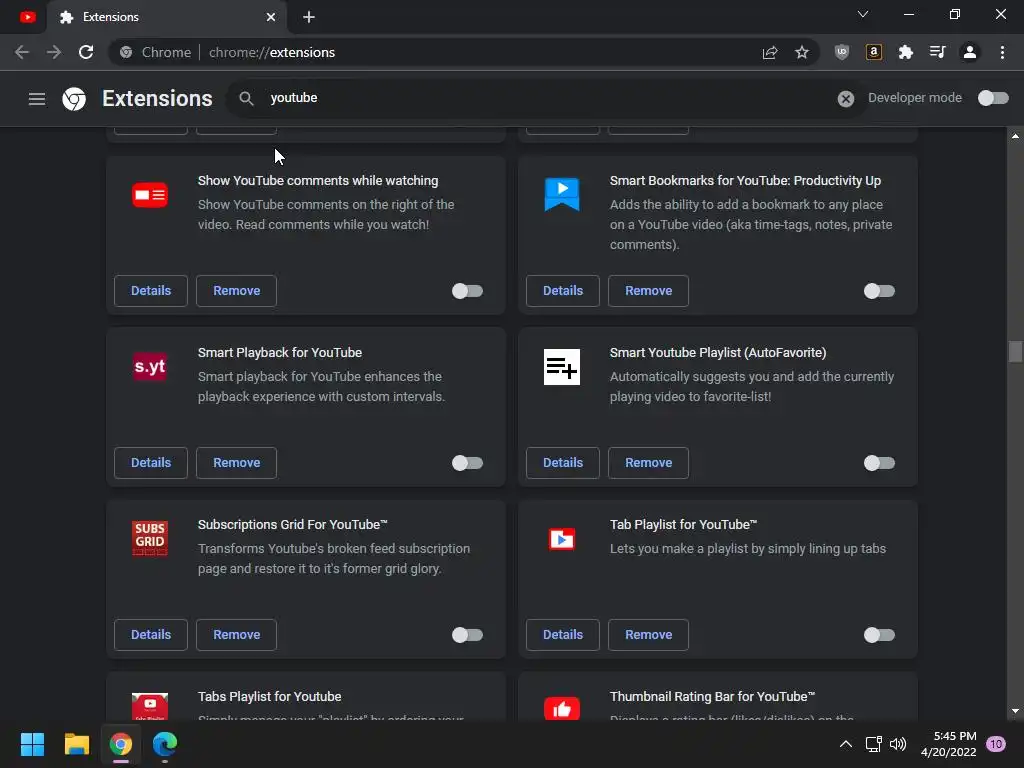1024x768 pixels.
Task: Click the Thumbnail Rating Bar thumbs-up icon
Action: point(562,708)
